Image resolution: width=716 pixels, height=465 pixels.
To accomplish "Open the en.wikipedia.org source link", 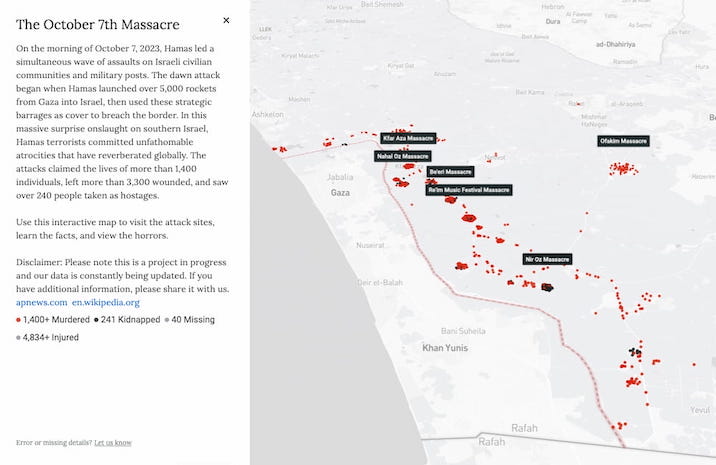I will pos(105,302).
